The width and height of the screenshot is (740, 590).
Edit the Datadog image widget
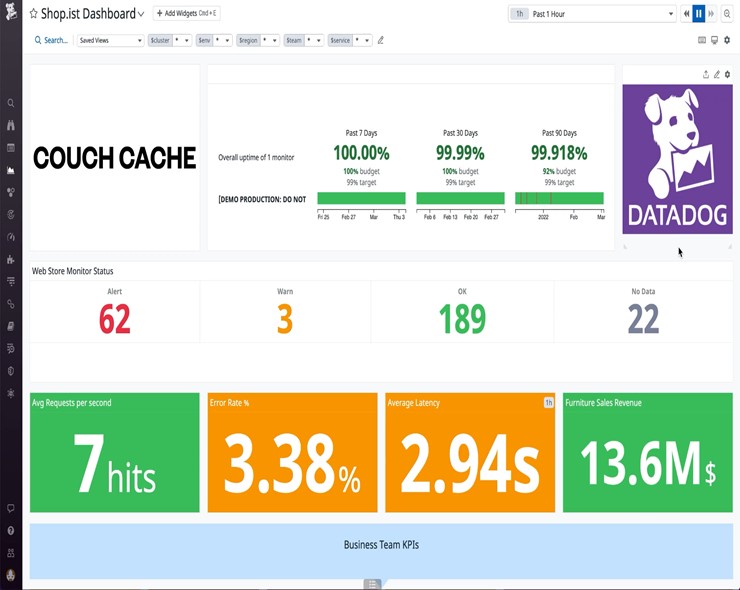716,74
